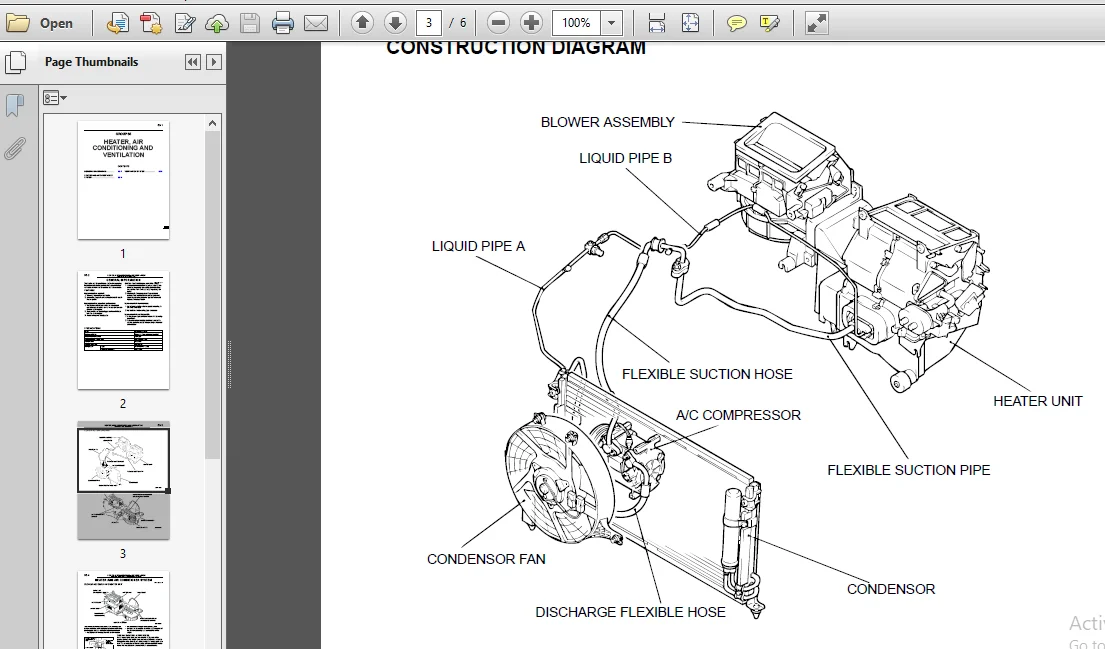Select page 3 thumbnail

(x=123, y=481)
